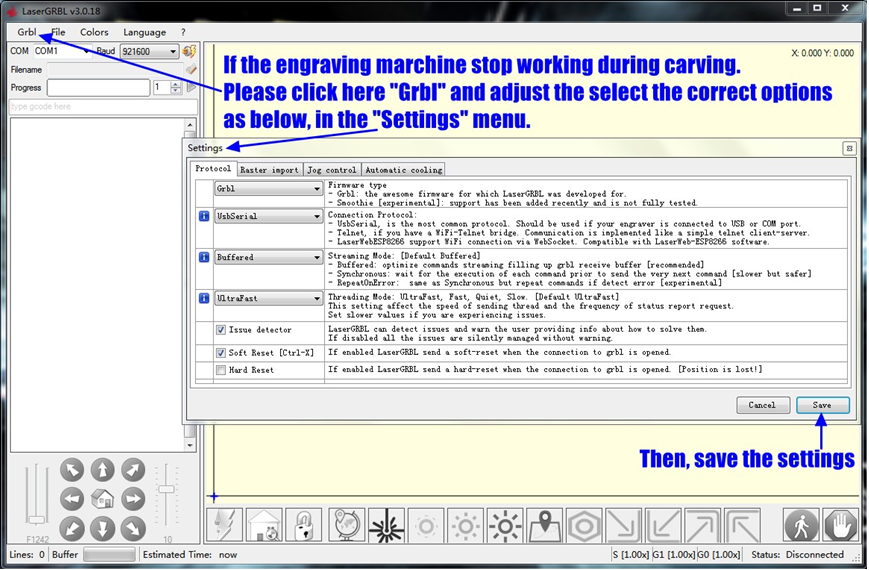Click the walking man resume icon
The image size is (869, 570).
801,525
